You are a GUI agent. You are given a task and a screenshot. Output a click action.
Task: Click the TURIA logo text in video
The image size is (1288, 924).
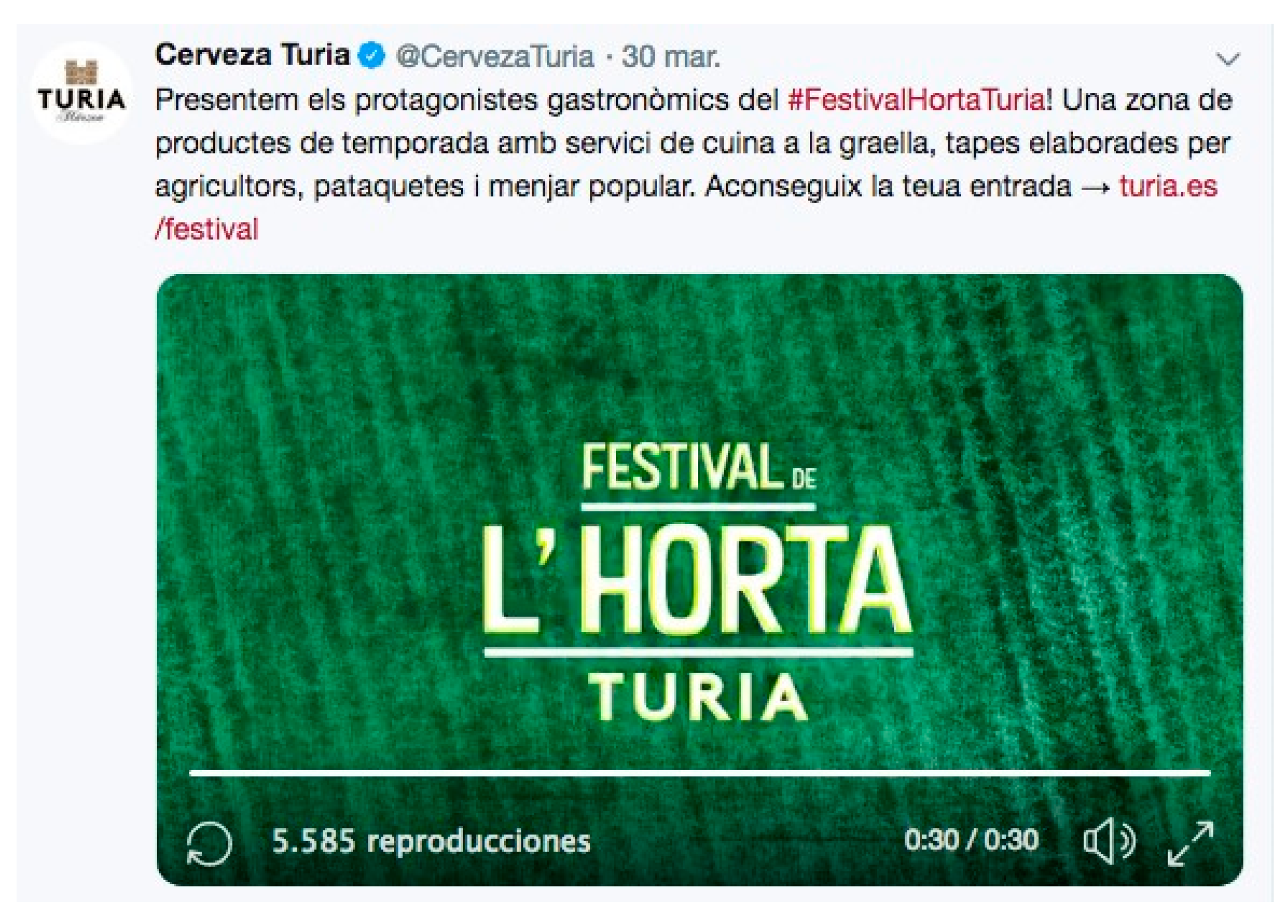pos(698,696)
